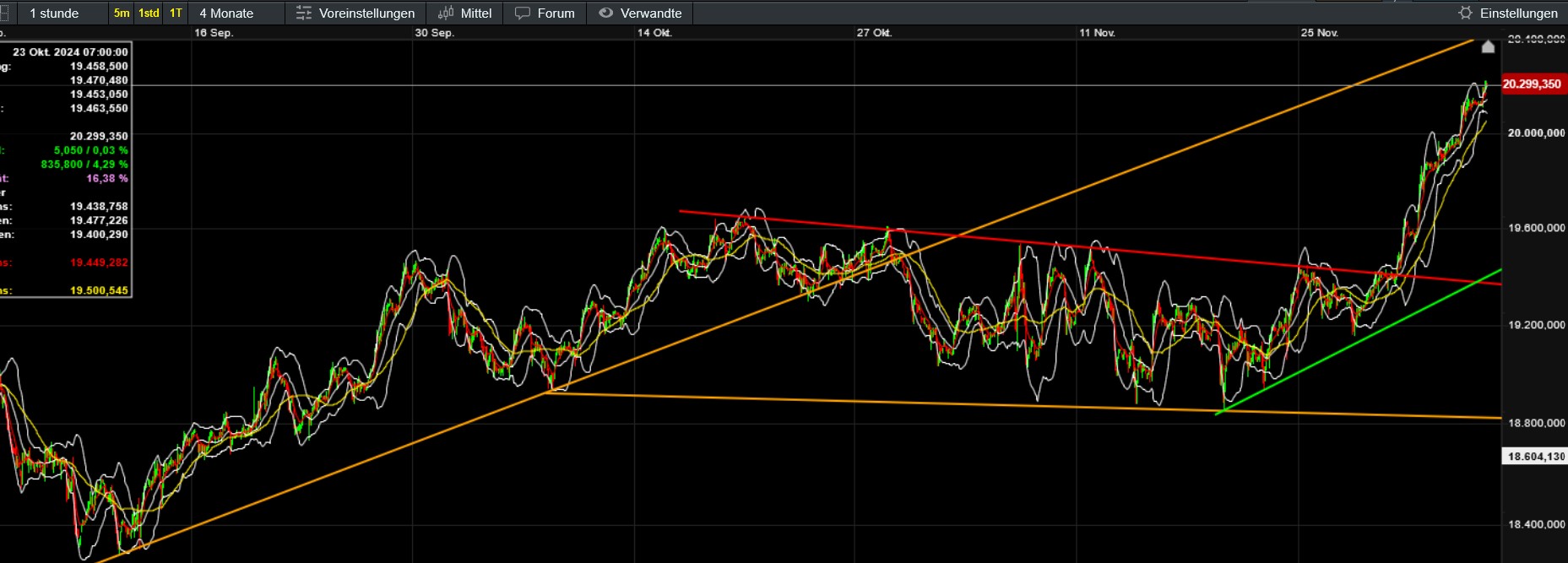Click the sliders icon beside Voreinstellungen
This screenshot has height=563, width=1568.
click(304, 13)
